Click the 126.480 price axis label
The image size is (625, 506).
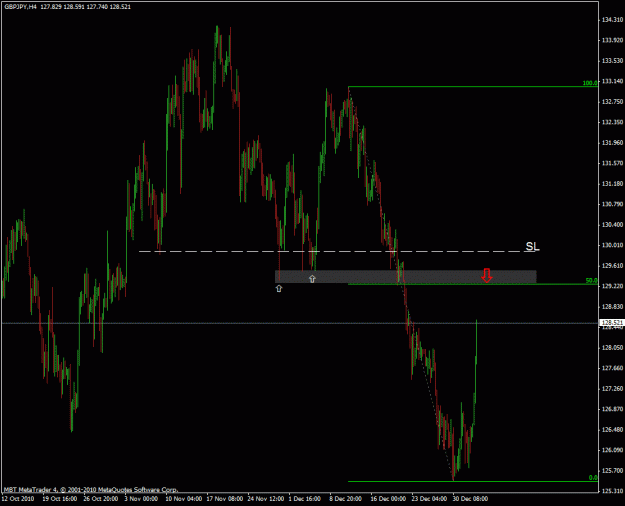612,430
